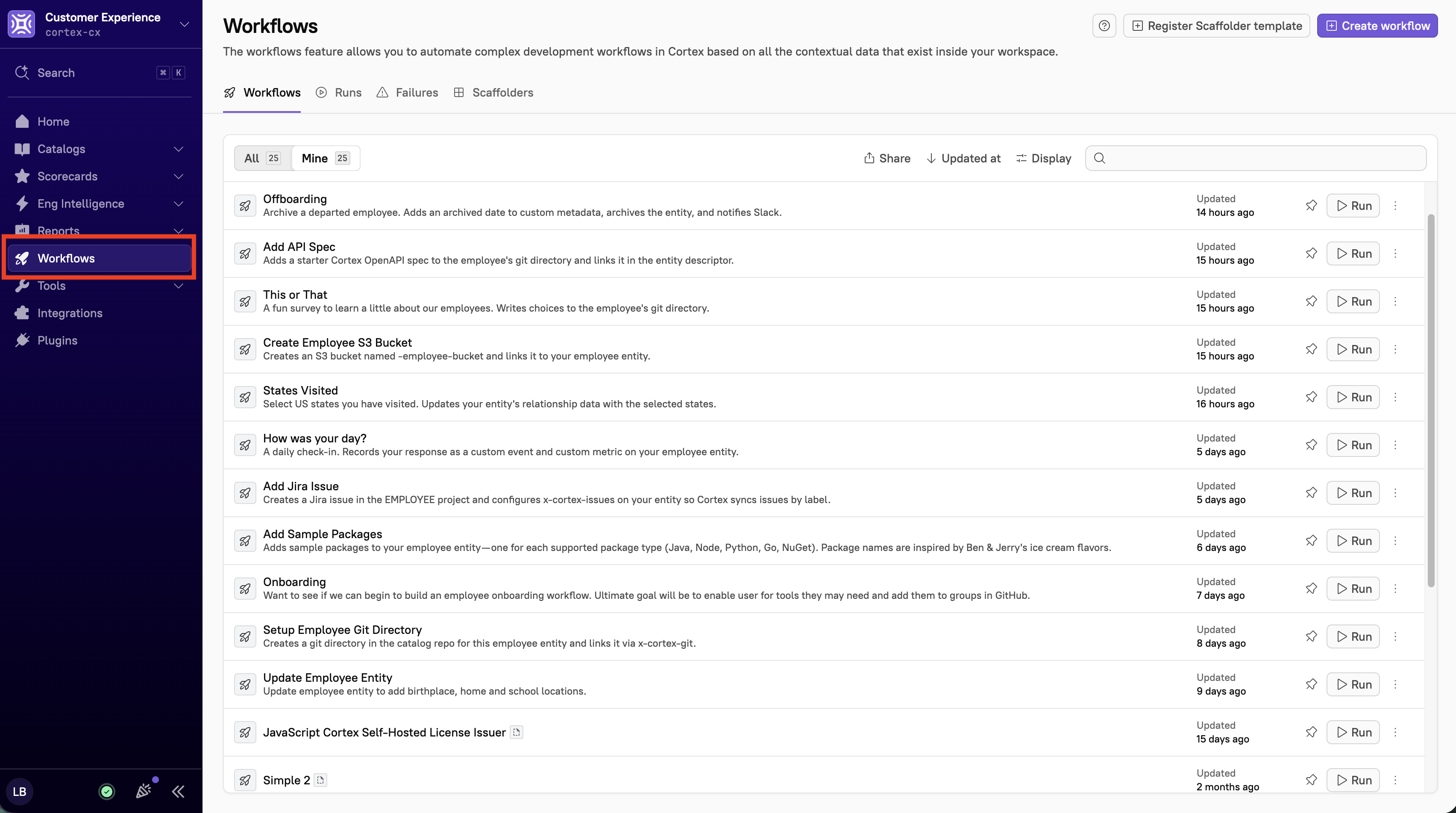Image resolution: width=1456 pixels, height=813 pixels.
Task: Pin the How was your day? workflow
Action: click(x=1311, y=445)
